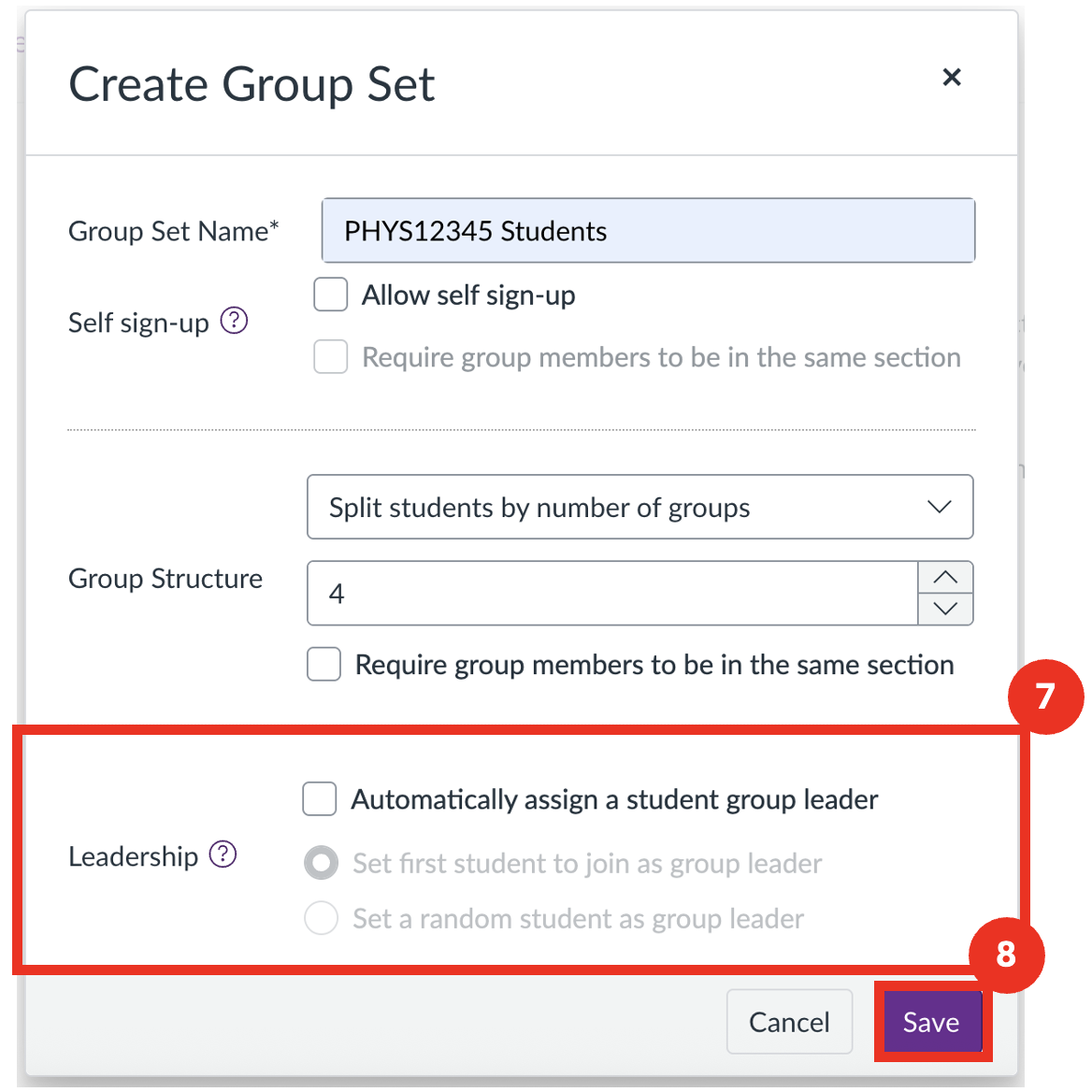Open the Split students by number of groups dropdown
The height and width of the screenshot is (1092, 1092).
click(x=639, y=507)
